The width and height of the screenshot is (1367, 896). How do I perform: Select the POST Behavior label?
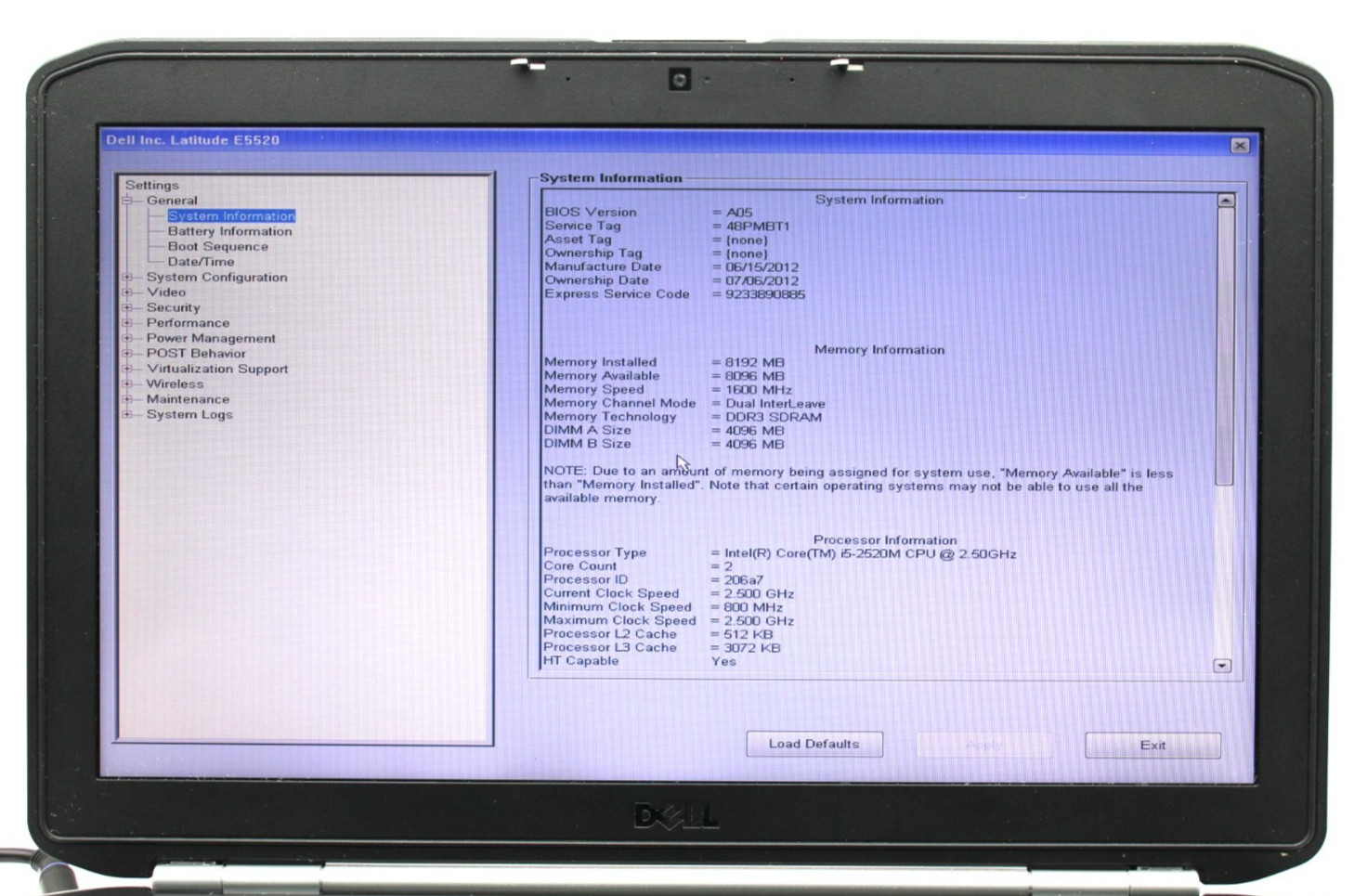(196, 353)
